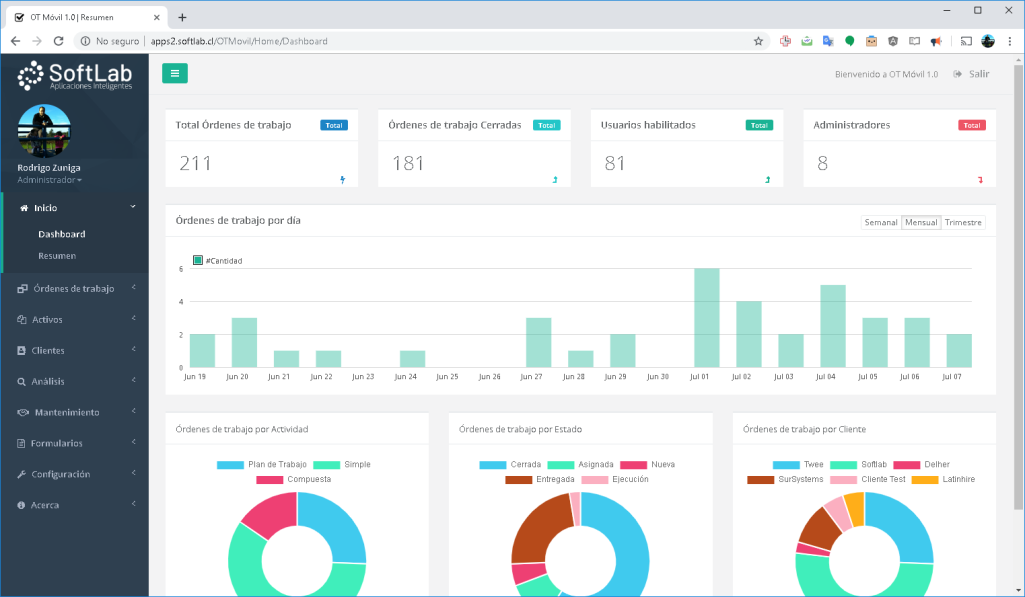The width and height of the screenshot is (1025, 597).
Task: Collapse the Inicio menu chevron
Action: [133, 207]
